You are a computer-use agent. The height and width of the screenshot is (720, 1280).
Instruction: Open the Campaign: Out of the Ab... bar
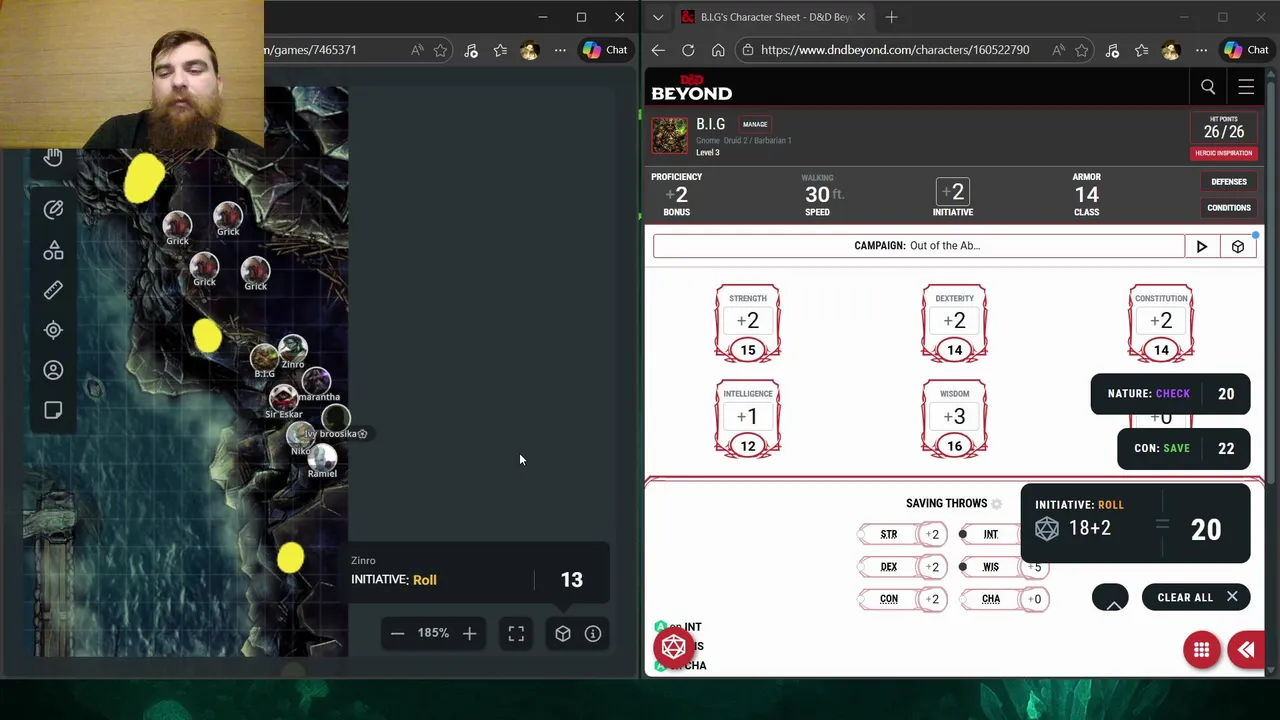point(918,246)
